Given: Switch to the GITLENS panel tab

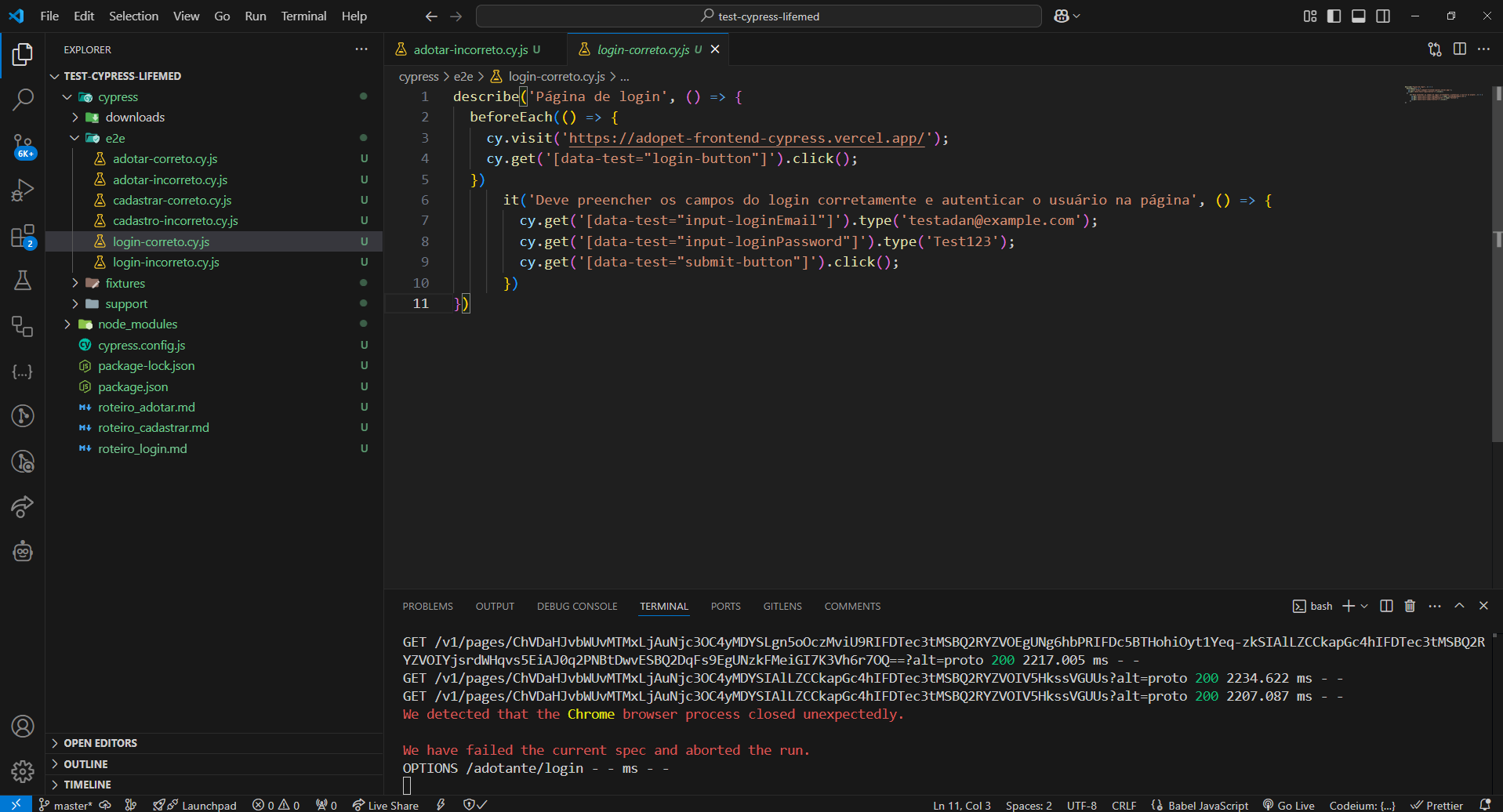Looking at the screenshot, I should (782, 607).
